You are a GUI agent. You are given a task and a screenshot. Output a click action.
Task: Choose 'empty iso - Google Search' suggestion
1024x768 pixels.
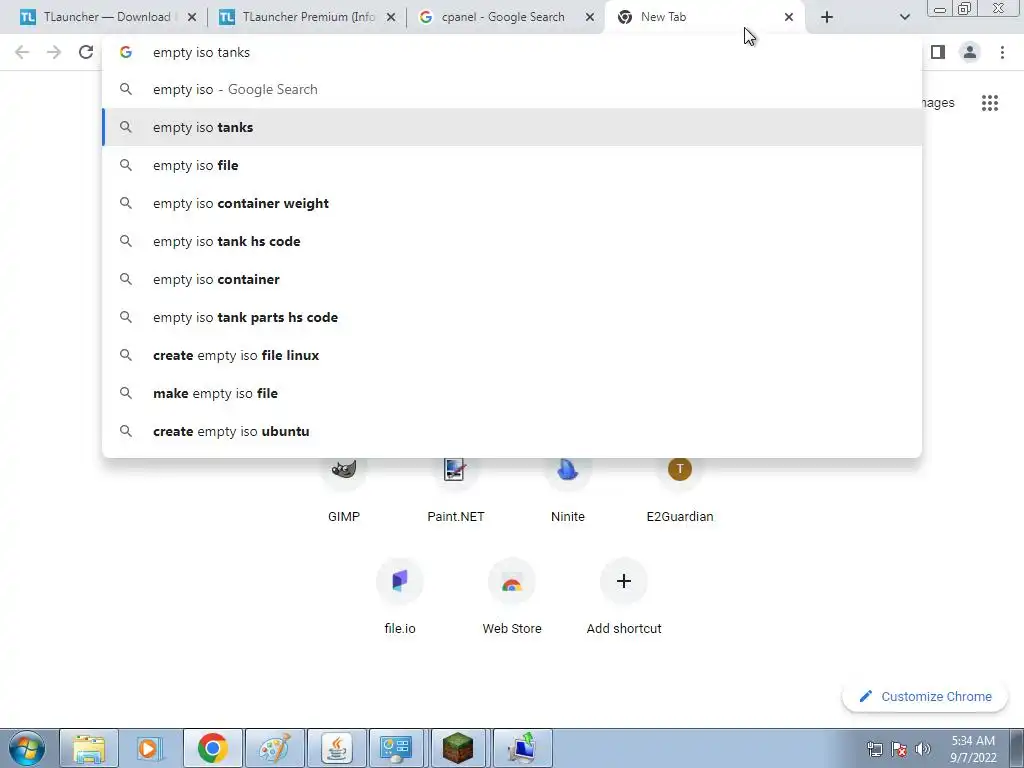coord(512,89)
